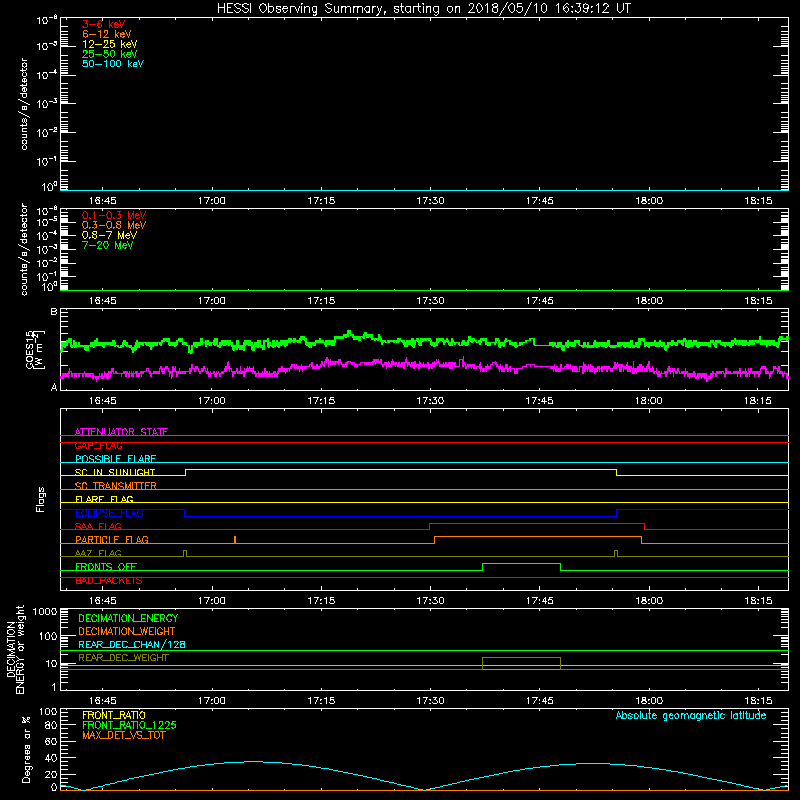Screen dimensions: 800x800
Task: Select the FRONTS_OFF flag label
Action: coord(106,566)
